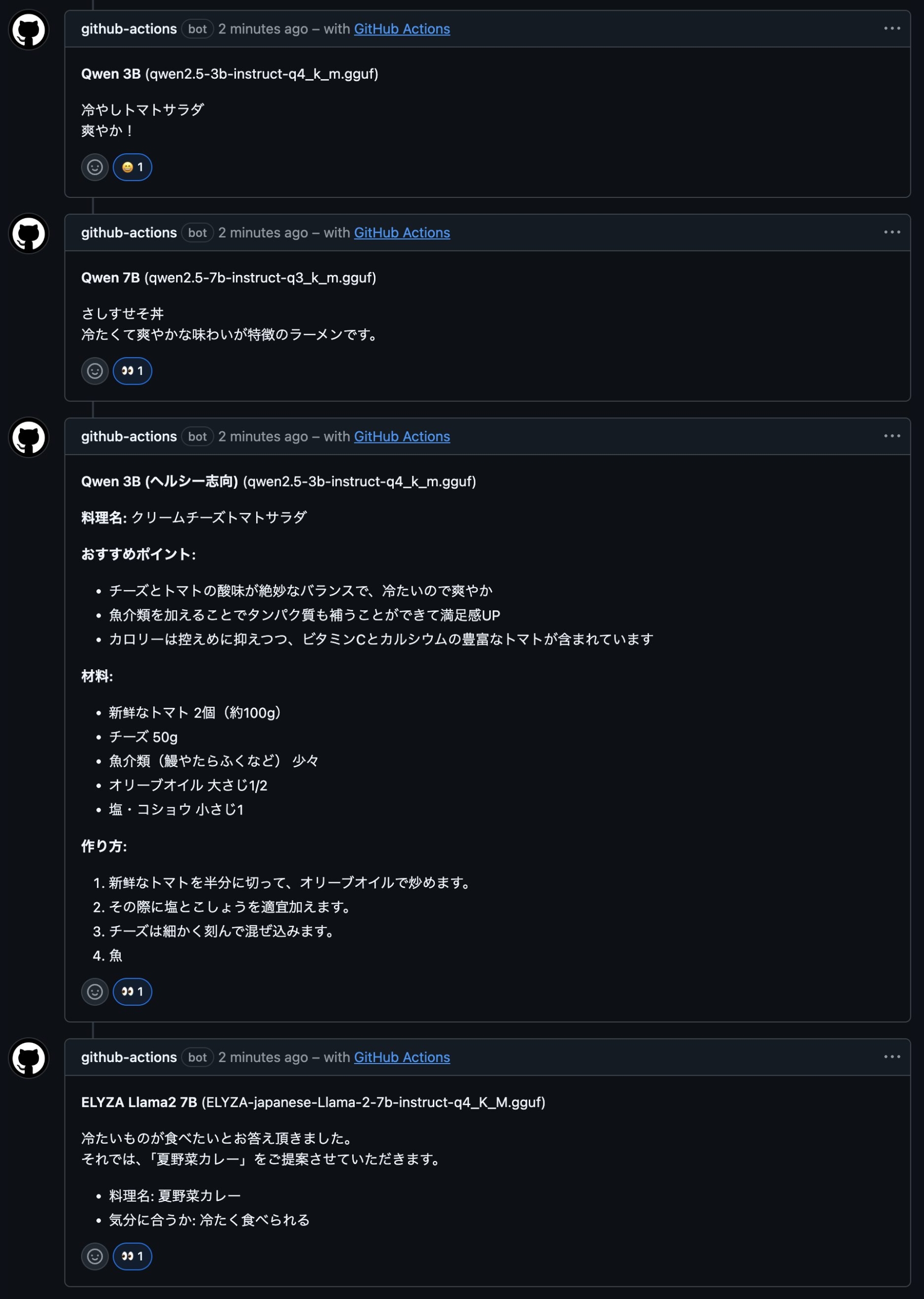924x1299 pixels.
Task: Toggle eyes reaction on クリームチーズトマトサラダ comment
Action: pos(132,992)
